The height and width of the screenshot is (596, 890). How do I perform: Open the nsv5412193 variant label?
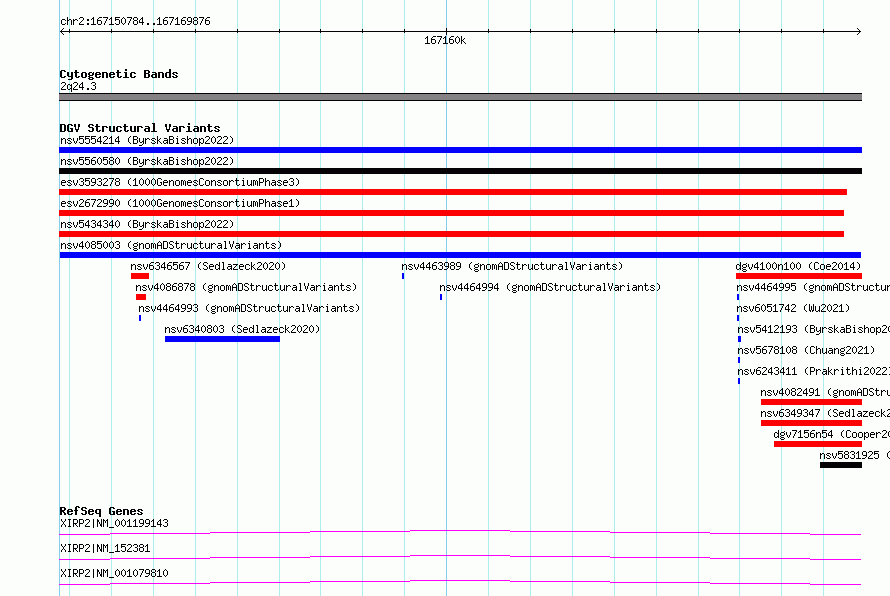[813, 329]
